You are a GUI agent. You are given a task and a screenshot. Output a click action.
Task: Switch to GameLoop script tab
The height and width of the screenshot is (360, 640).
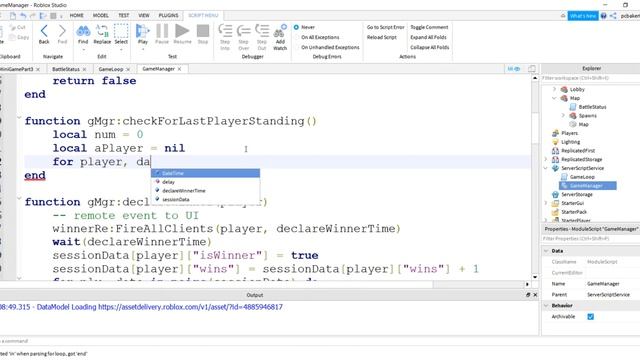pos(111,69)
